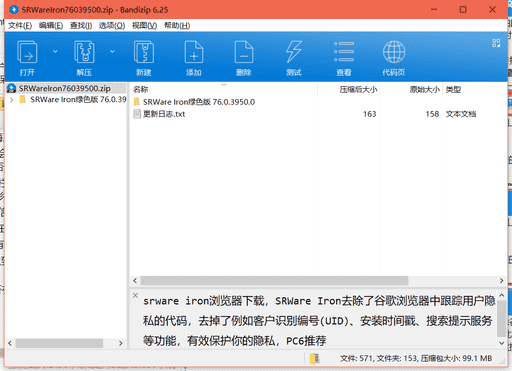The image size is (512, 371).
Task: Select the 更新日志.txt file
Action: tap(164, 114)
